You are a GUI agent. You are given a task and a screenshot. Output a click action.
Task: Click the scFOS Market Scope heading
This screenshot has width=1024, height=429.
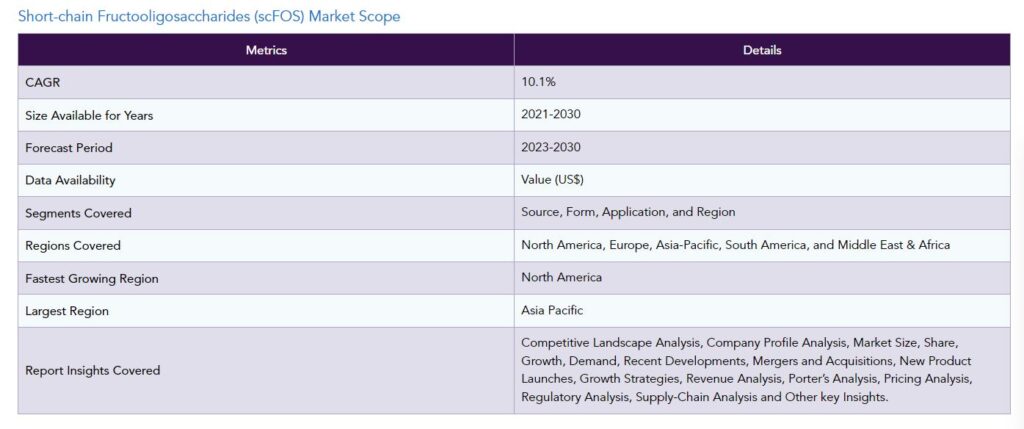click(209, 16)
